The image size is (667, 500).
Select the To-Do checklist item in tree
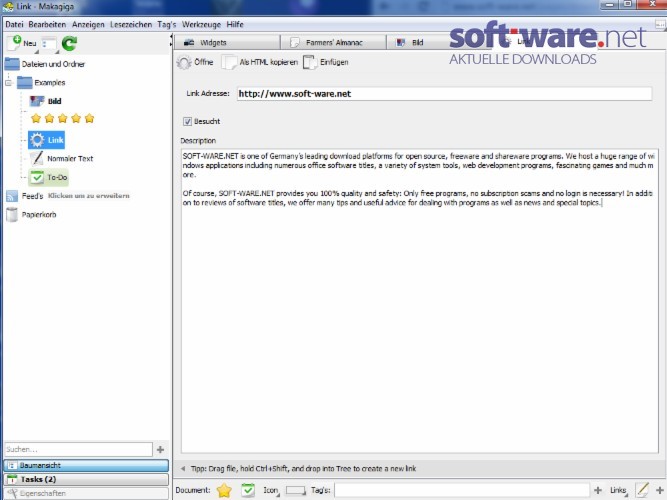tap(48, 177)
